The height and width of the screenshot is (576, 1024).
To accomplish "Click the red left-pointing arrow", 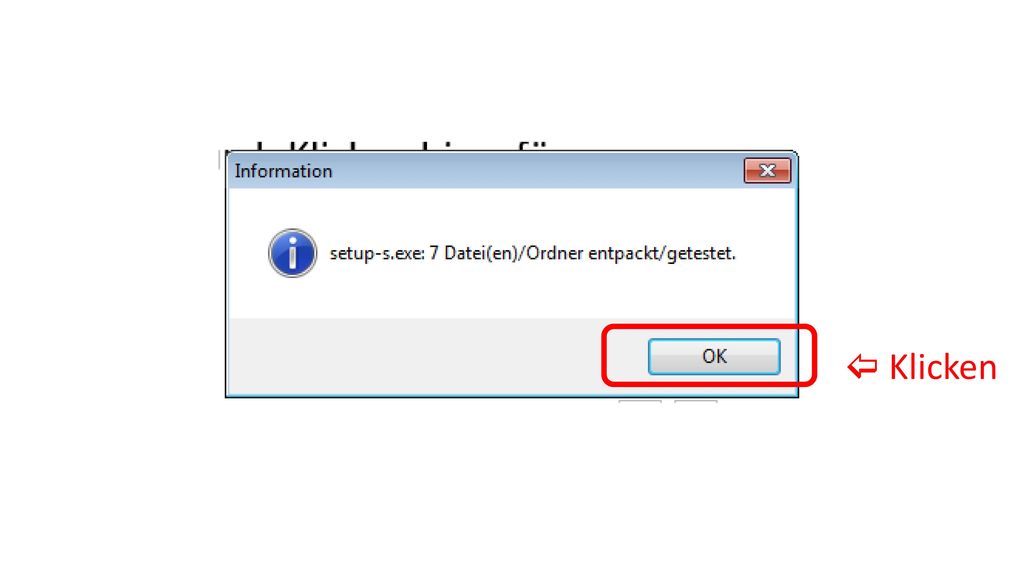I will pyautogui.click(x=862, y=366).
